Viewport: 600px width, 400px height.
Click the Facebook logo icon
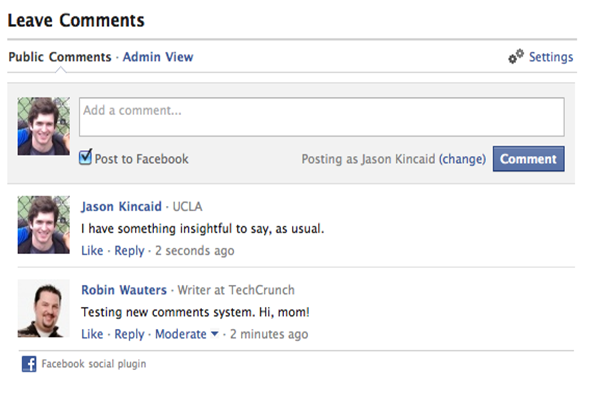29,364
